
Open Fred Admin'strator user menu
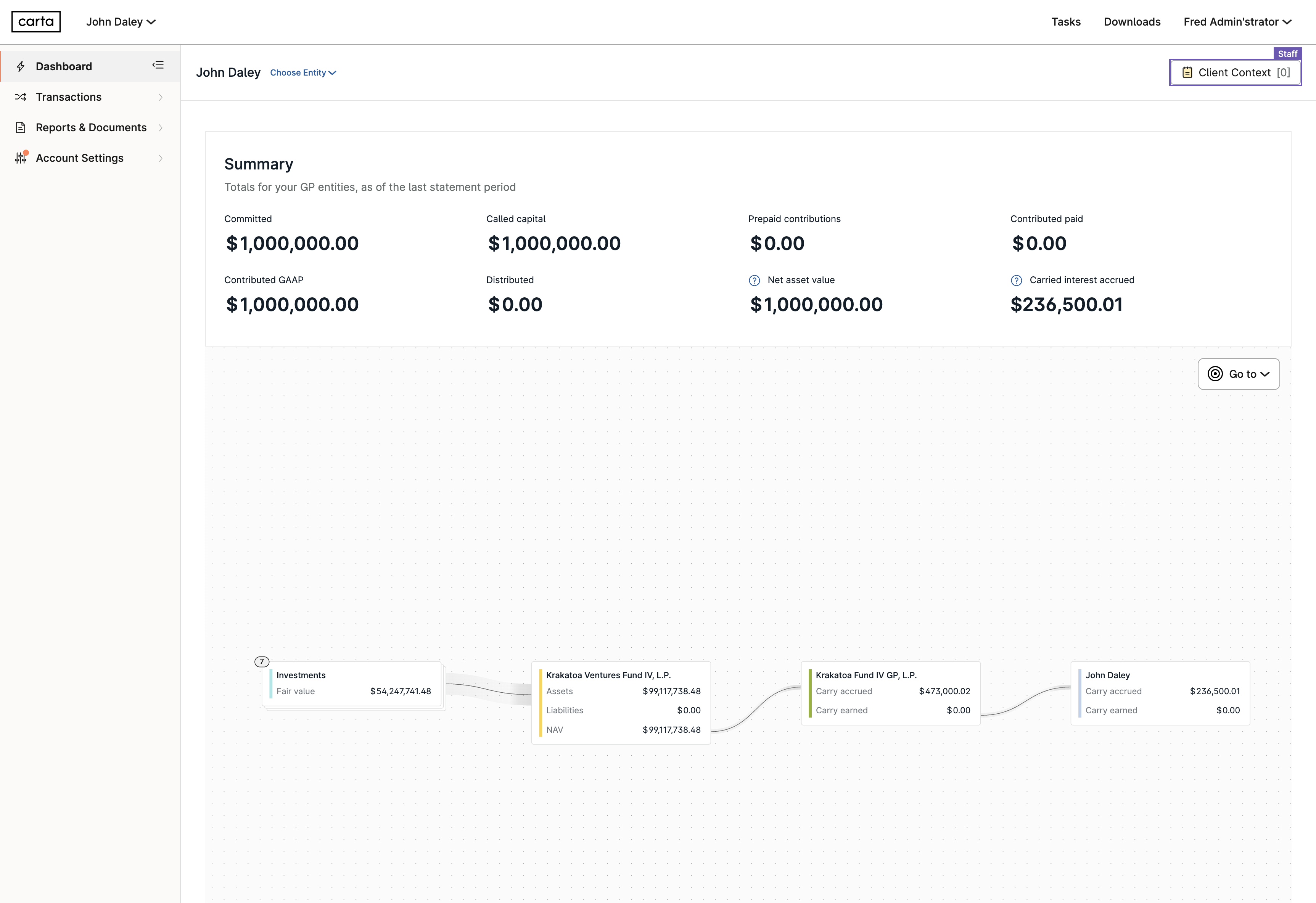(x=1237, y=21)
